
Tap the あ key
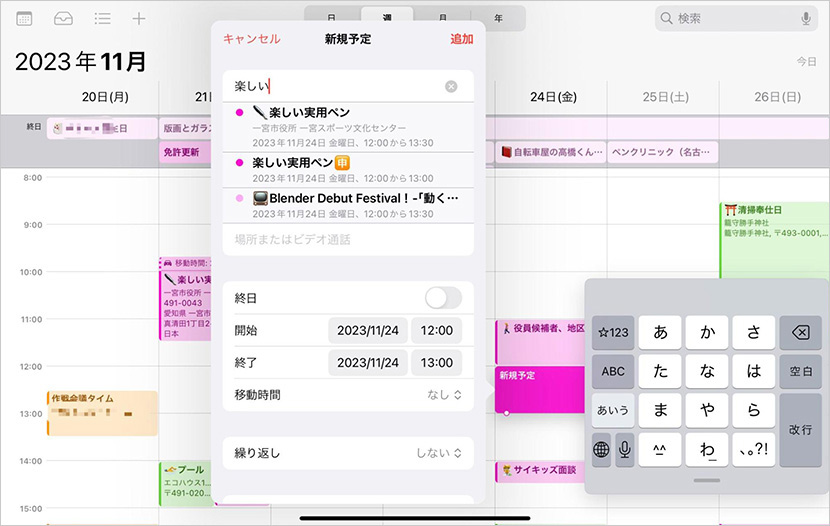click(x=660, y=332)
